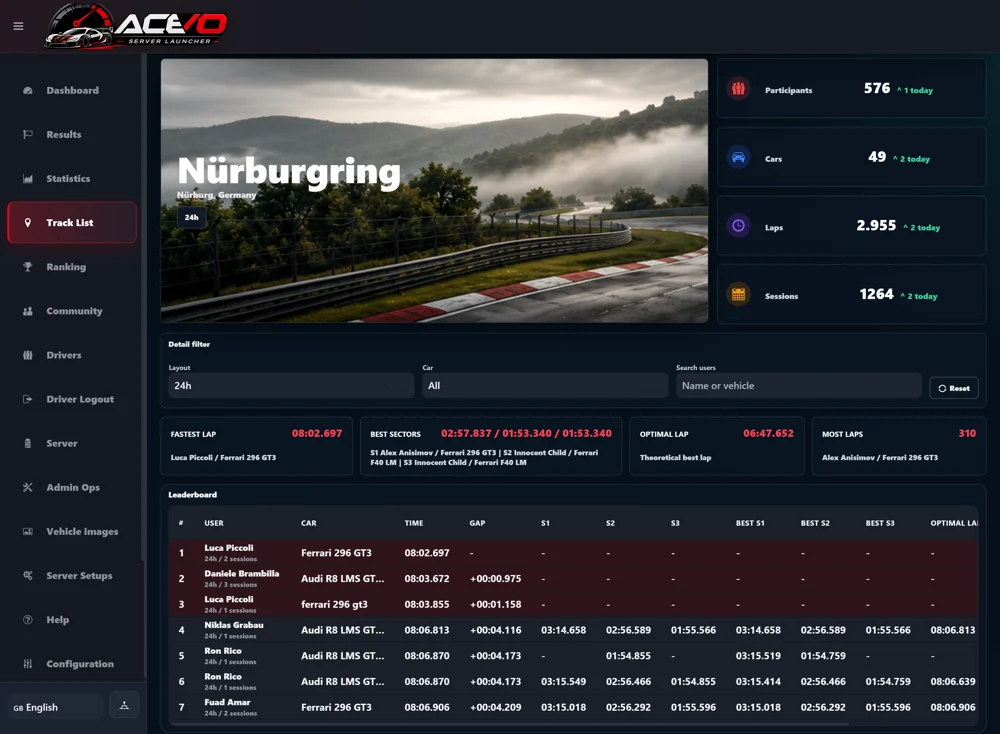1000x734 pixels.
Task: Click the Most Laps value 310
Action: tap(967, 434)
